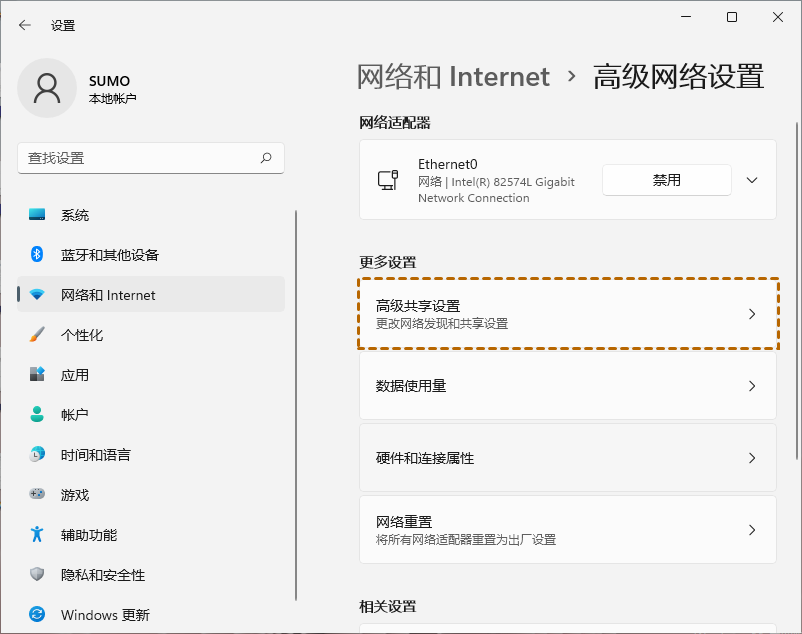
Task: Open 硬件和连接属性 chevron arrow
Action: tap(752, 458)
